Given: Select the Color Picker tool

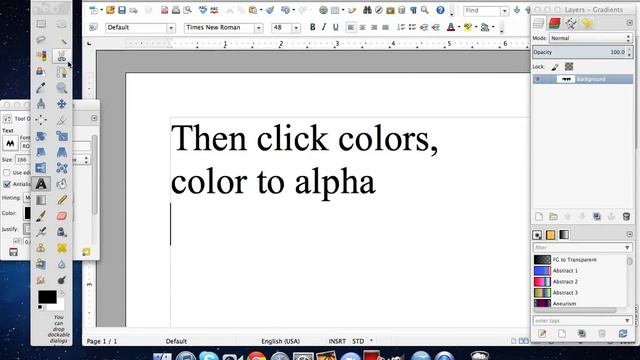Looking at the screenshot, I should (x=41, y=88).
